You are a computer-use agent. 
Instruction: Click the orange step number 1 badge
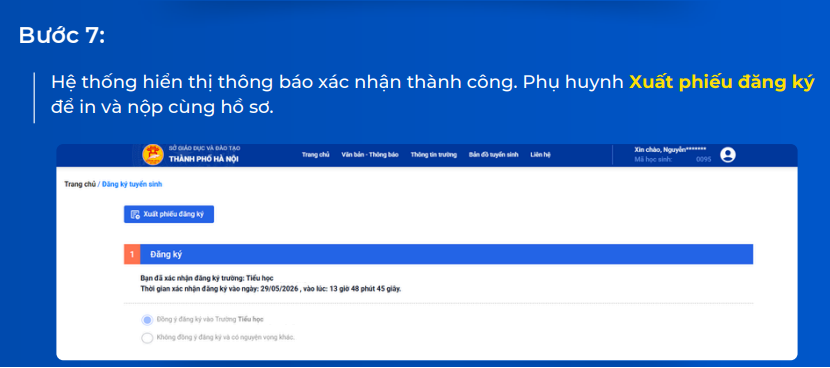(x=132, y=254)
